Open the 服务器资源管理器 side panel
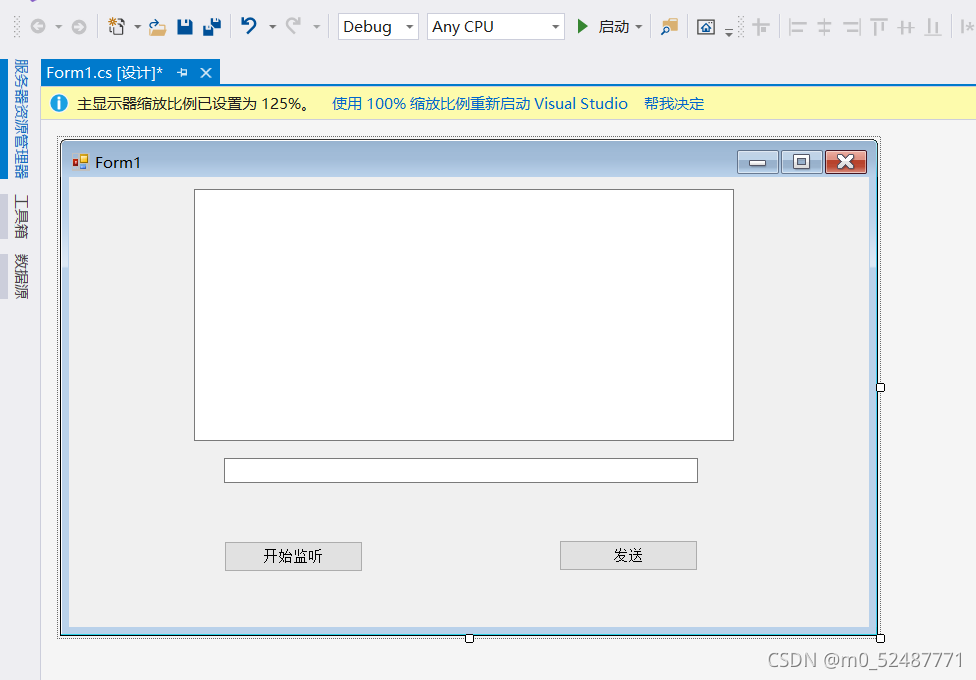Viewport: 976px width, 680px height. pyautogui.click(x=21, y=119)
